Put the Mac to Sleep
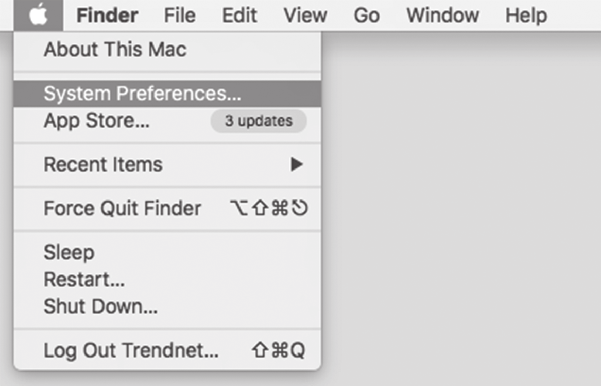This screenshot has height=386, width=601. [167, 253]
